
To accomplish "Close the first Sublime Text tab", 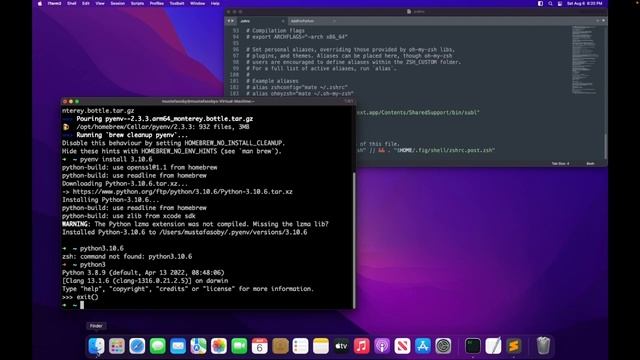I will click(x=283, y=21).
